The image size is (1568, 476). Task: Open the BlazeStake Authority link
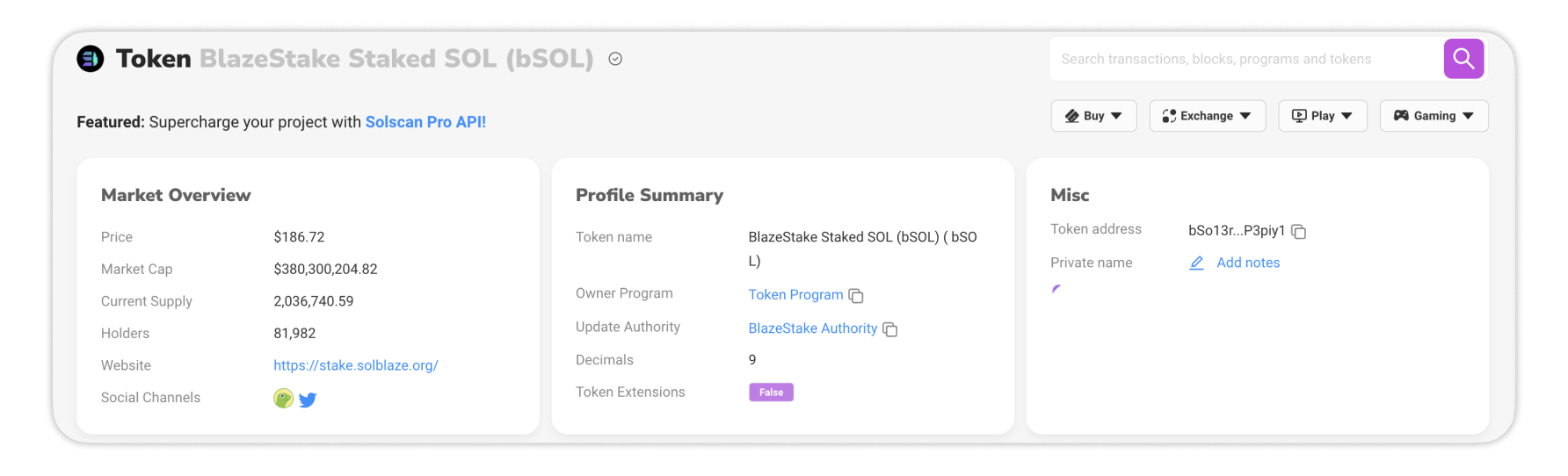coord(812,328)
